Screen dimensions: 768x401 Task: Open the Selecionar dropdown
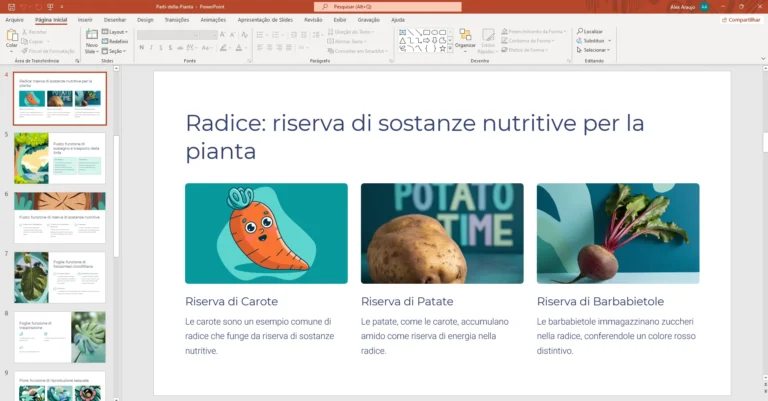tap(593, 50)
